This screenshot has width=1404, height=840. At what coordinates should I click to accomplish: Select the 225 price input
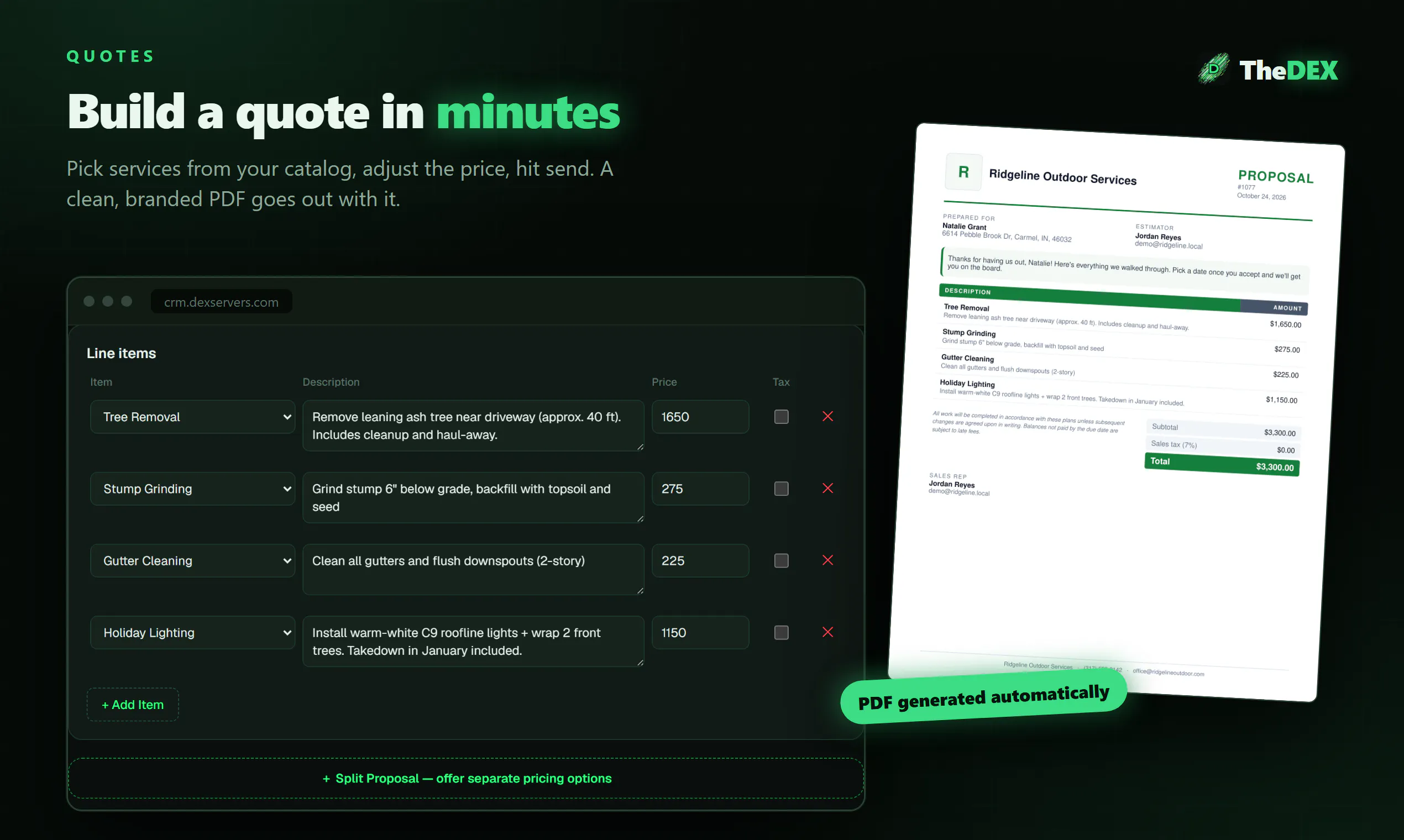700,561
